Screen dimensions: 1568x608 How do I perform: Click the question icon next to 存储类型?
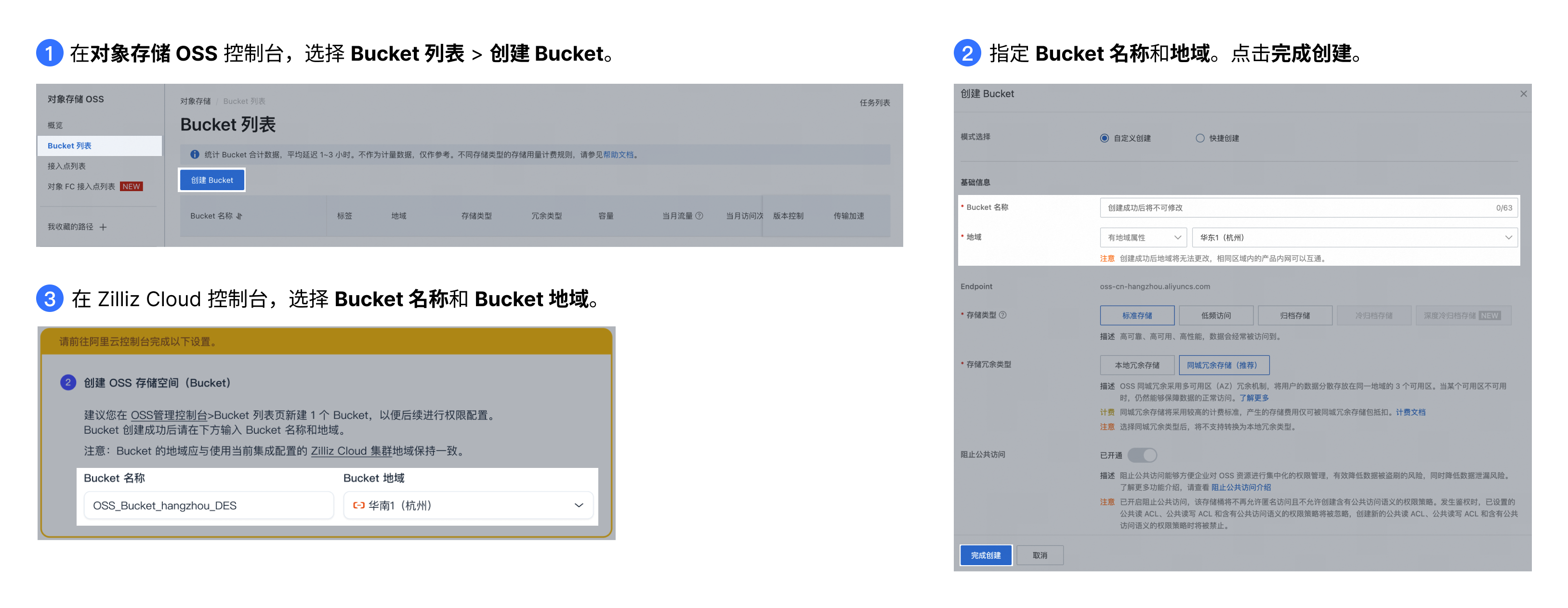1002,315
